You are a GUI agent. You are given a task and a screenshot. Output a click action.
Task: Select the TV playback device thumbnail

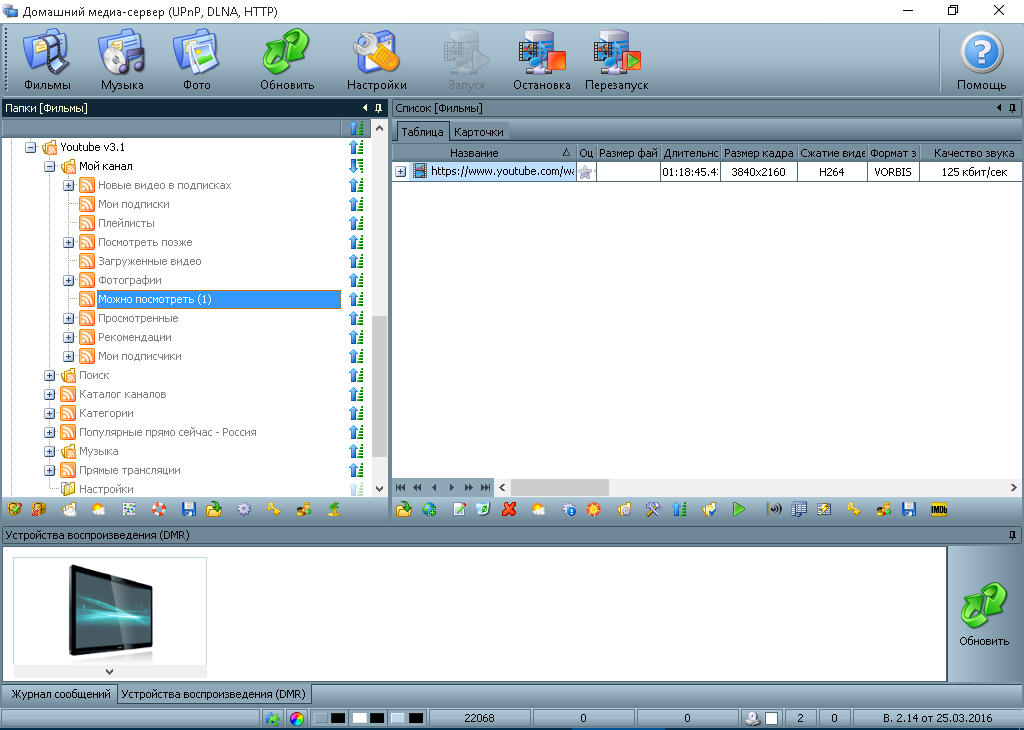coord(110,610)
